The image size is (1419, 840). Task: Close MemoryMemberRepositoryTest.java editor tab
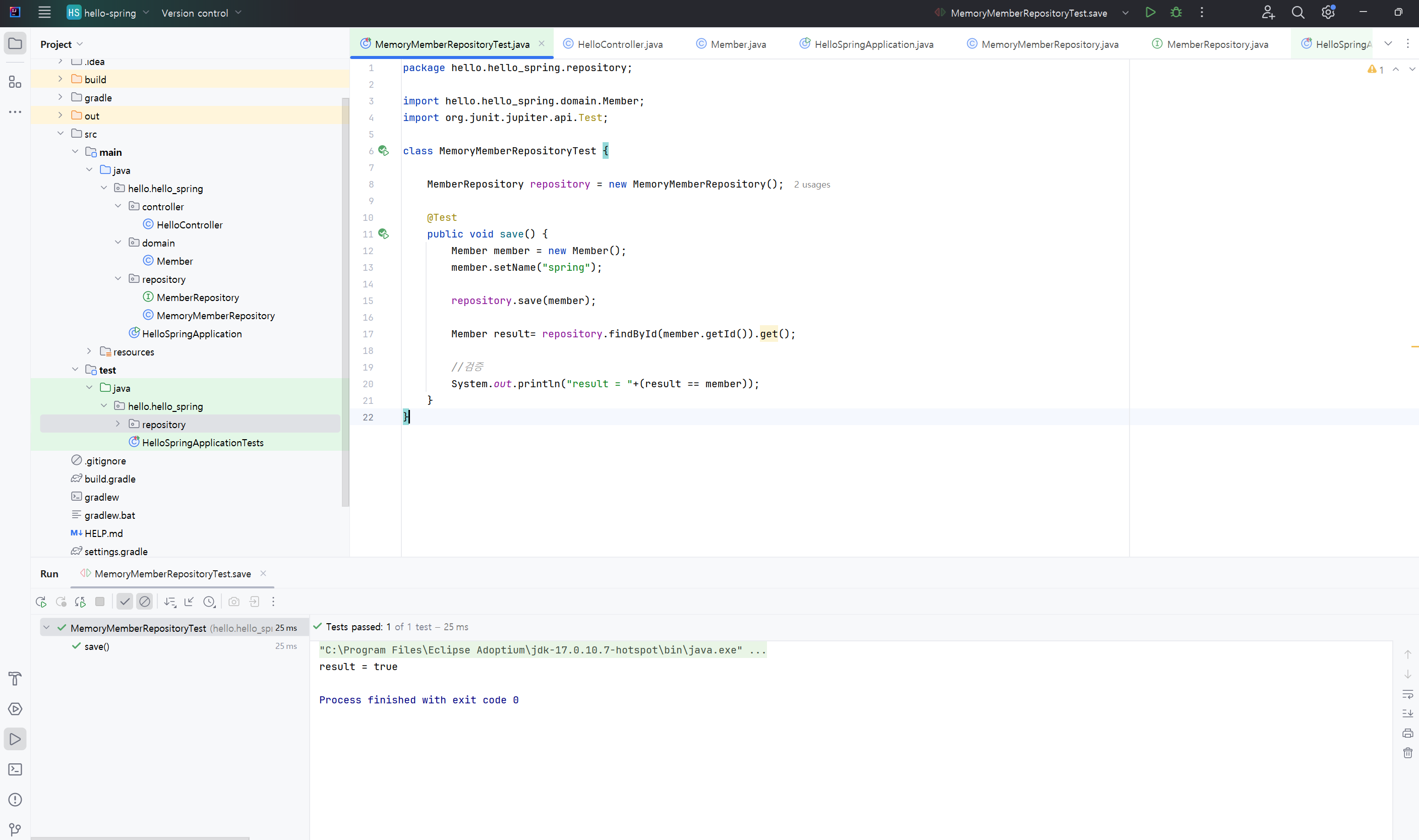[541, 43]
